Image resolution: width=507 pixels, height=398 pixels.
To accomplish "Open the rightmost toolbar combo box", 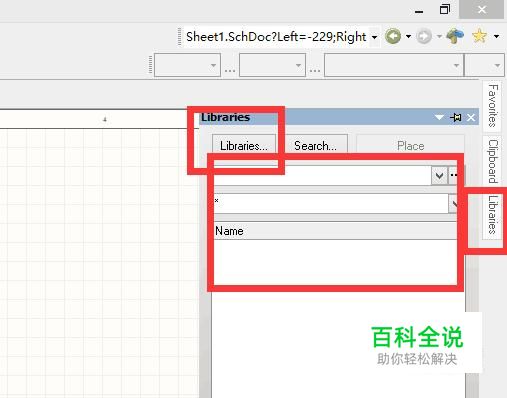I will coord(484,65).
